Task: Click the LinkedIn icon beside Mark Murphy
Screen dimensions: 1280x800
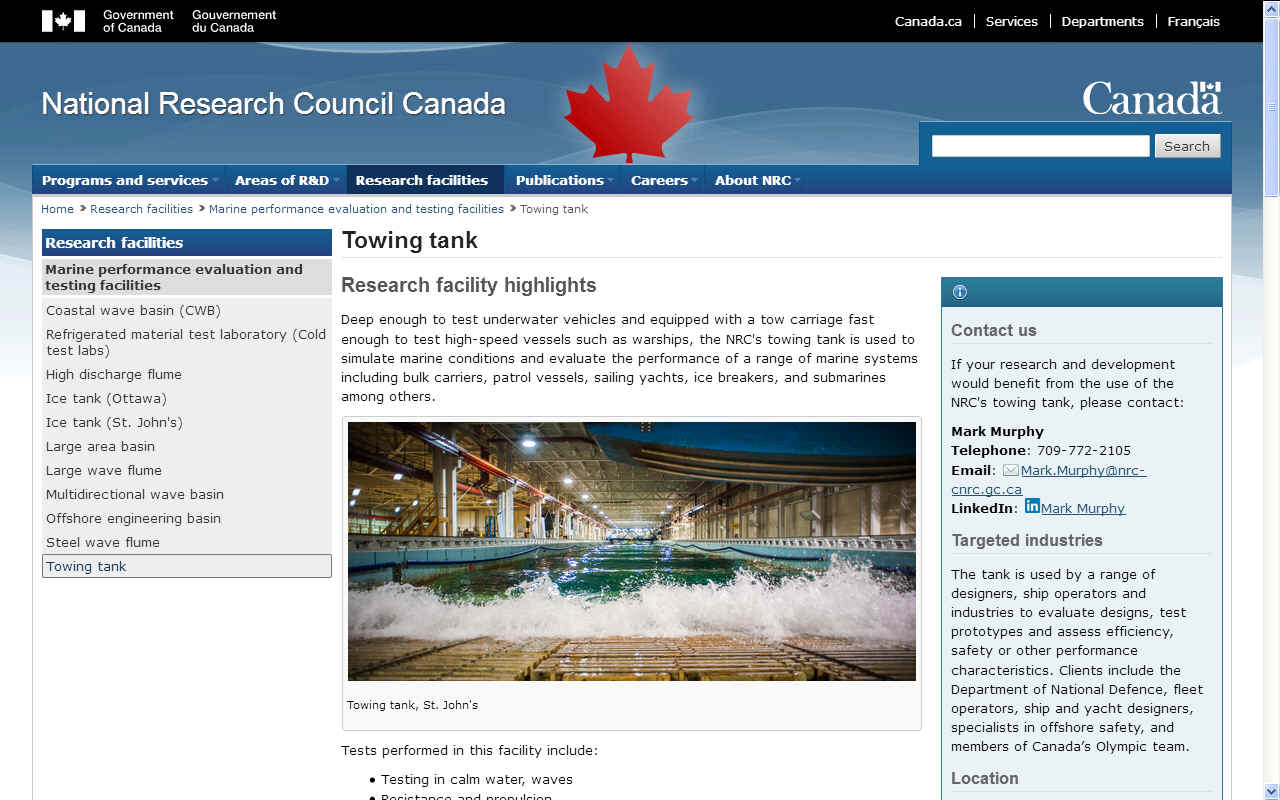Action: coord(1032,506)
